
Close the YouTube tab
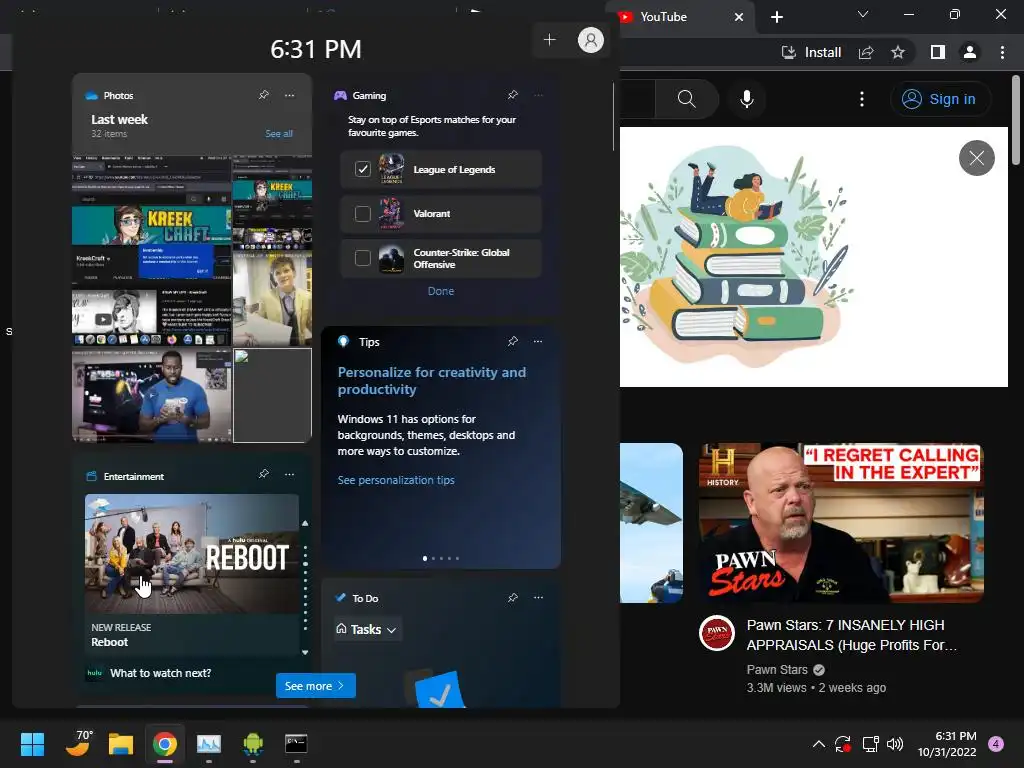739,17
